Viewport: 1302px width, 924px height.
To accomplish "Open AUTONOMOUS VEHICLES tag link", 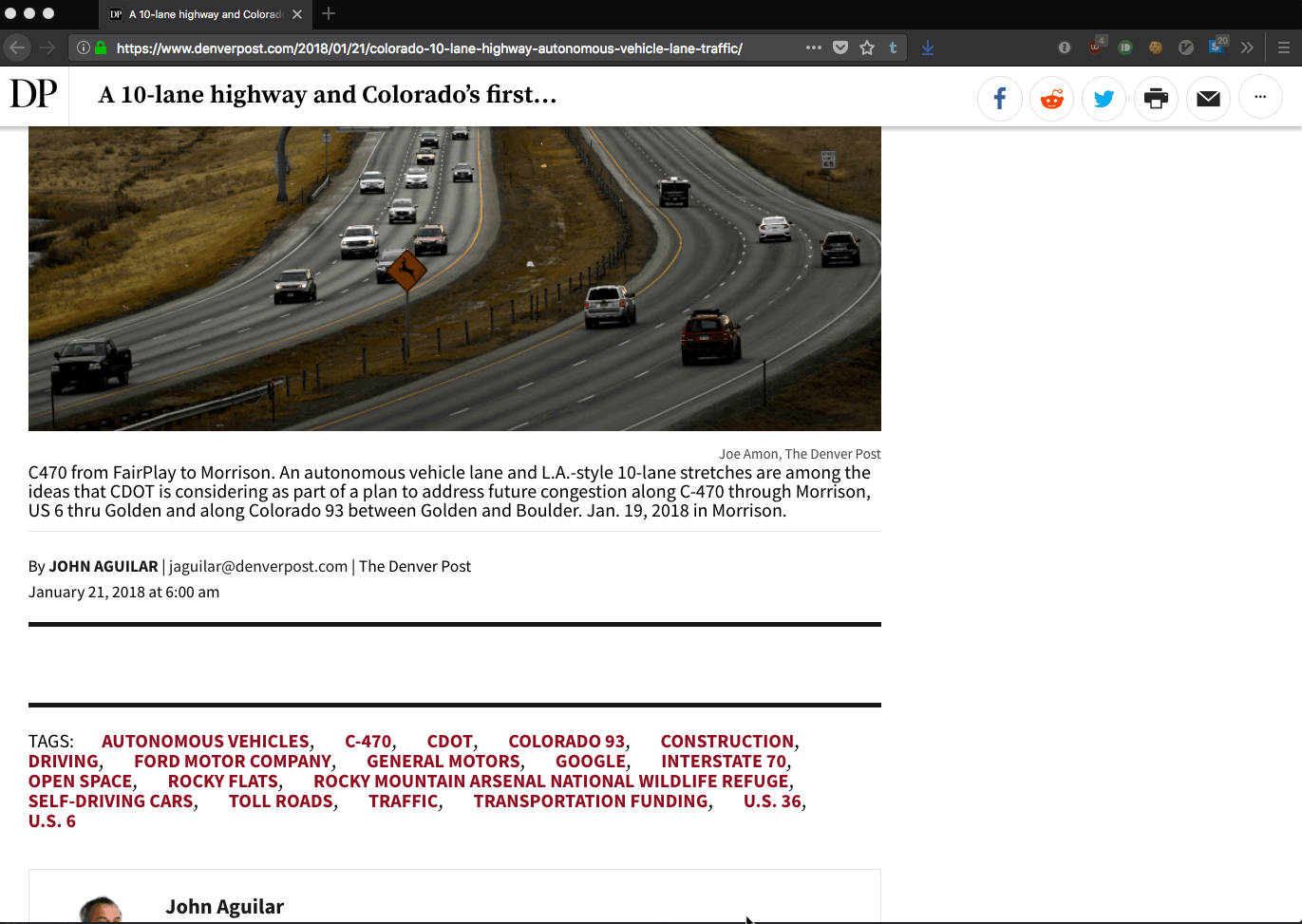I will coord(205,741).
